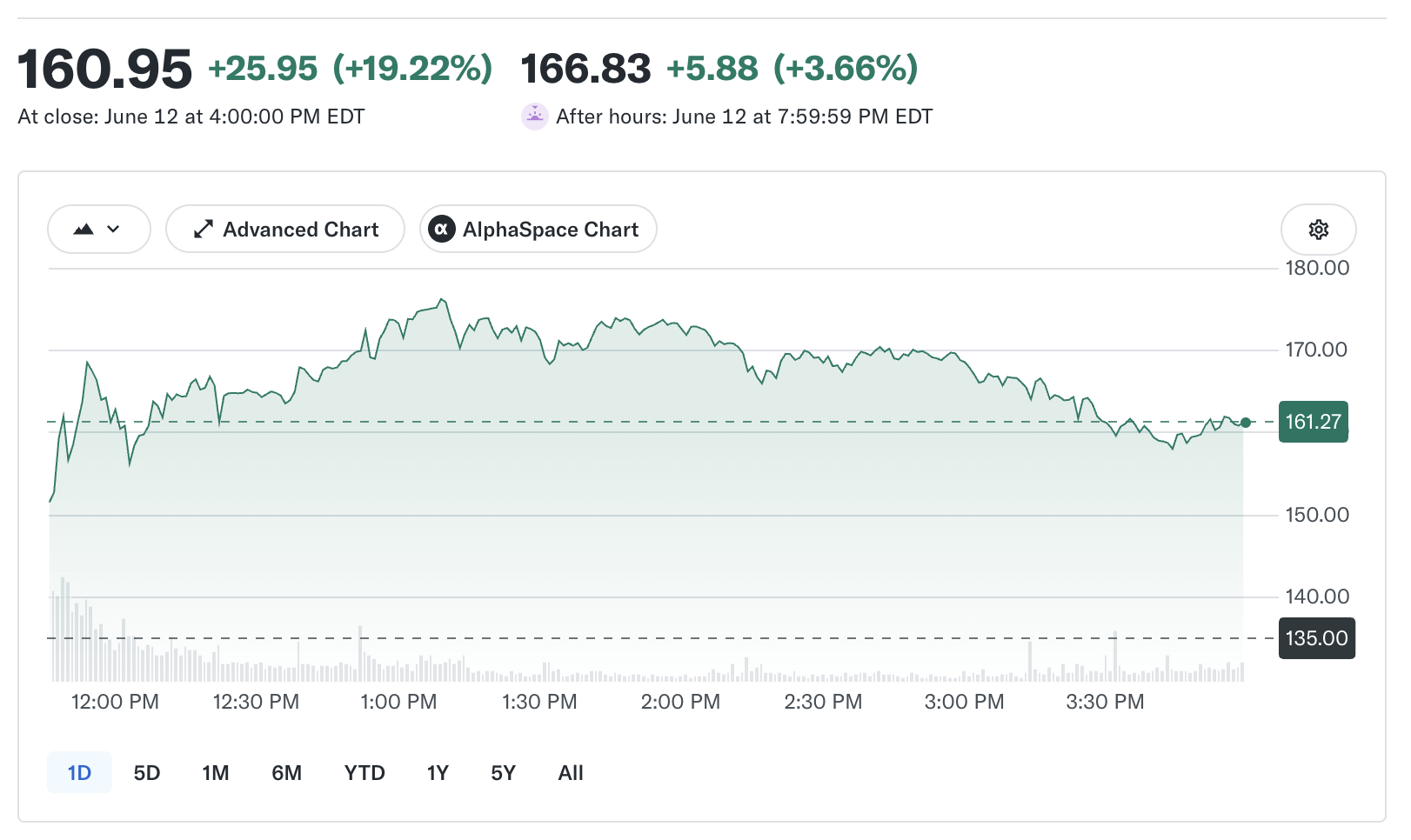The width and height of the screenshot is (1411, 840).
Task: Click the mountain chart type icon
Action: tap(84, 230)
